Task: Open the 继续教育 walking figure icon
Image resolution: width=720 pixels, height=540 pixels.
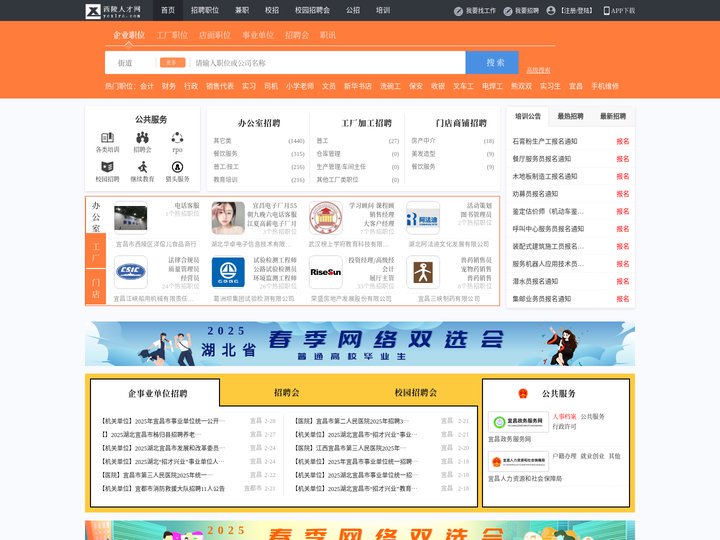Action: 142,167
